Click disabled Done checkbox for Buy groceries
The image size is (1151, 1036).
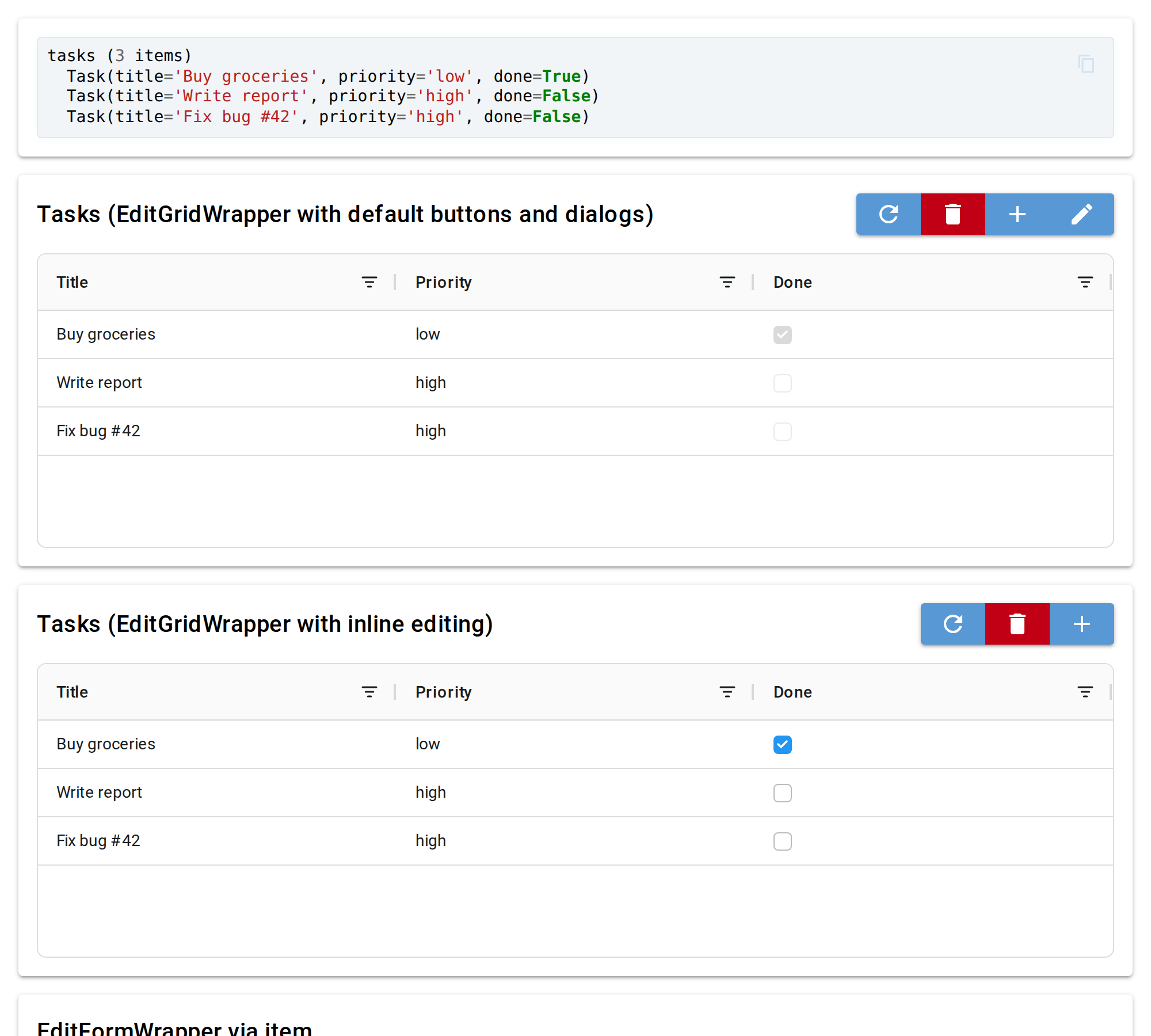783,335
